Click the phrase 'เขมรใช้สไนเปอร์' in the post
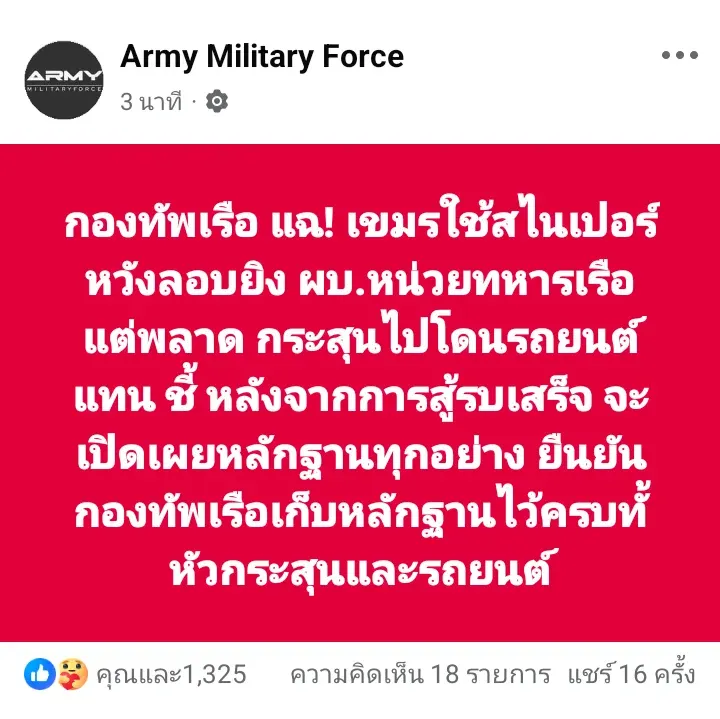The height and width of the screenshot is (719, 720). point(503,222)
